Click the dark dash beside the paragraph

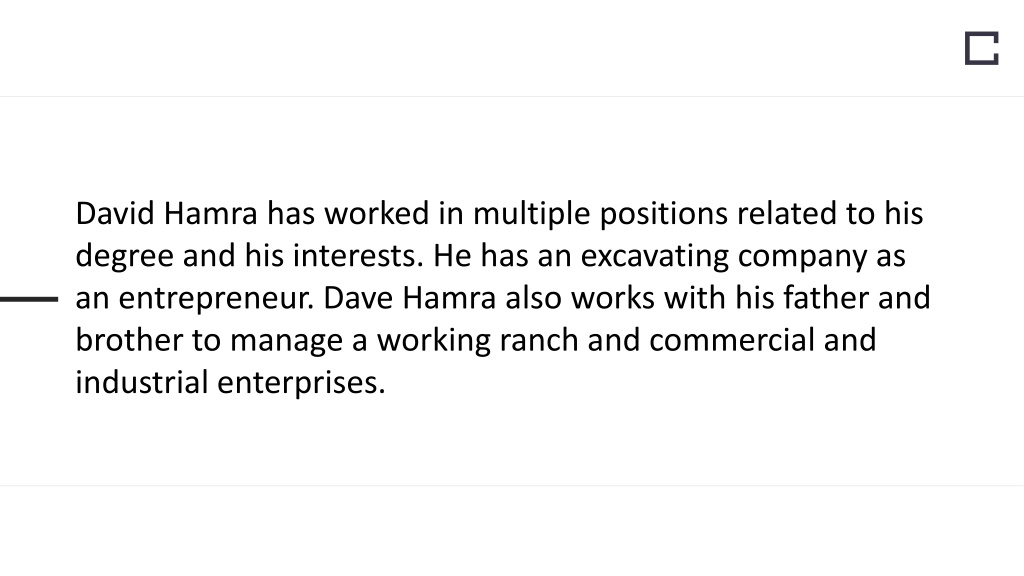(29, 299)
